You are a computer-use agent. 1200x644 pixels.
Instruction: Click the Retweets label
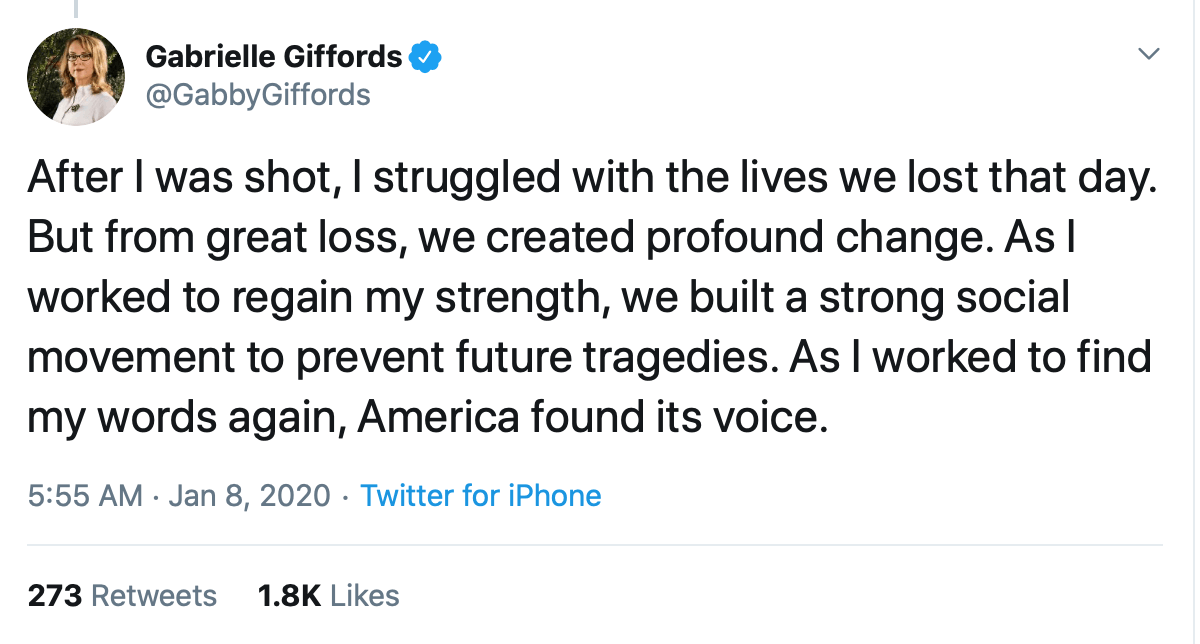click(x=154, y=596)
